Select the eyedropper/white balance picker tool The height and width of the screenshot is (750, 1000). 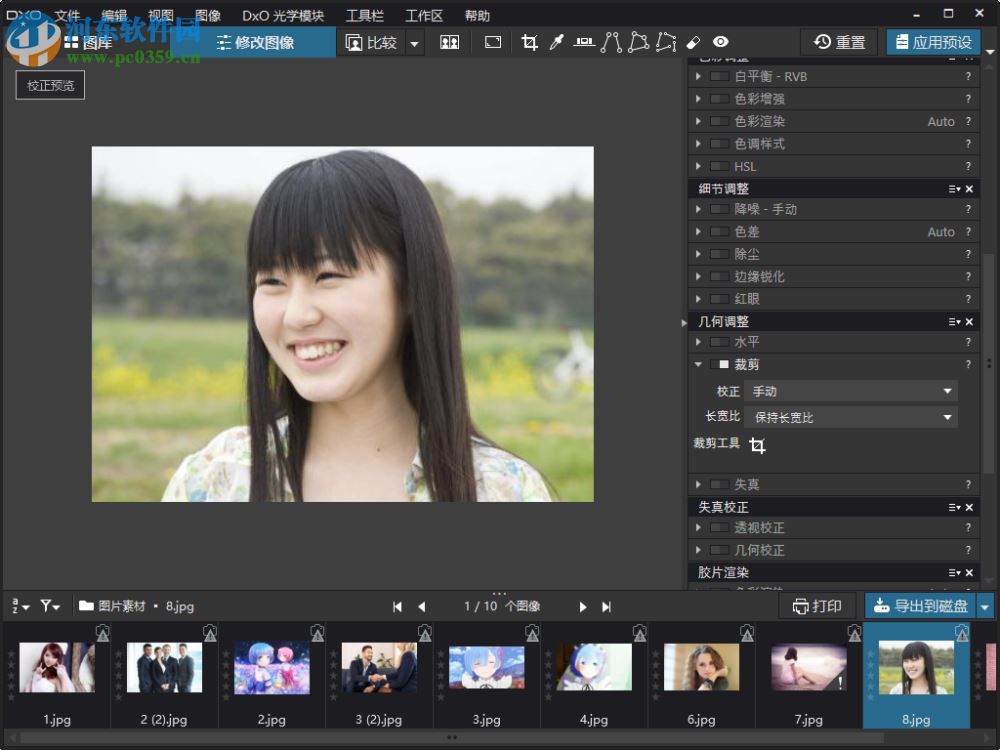(557, 42)
